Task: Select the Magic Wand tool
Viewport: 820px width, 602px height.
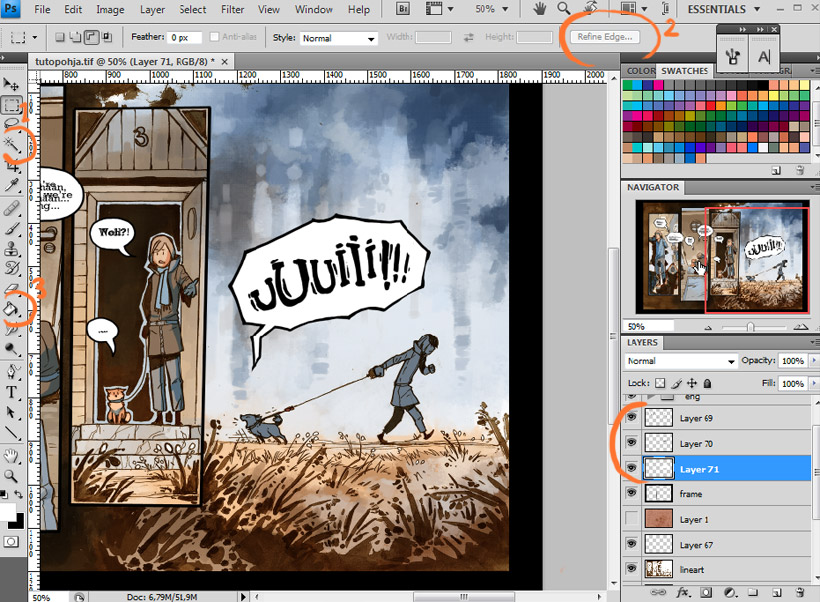Action: click(11, 145)
